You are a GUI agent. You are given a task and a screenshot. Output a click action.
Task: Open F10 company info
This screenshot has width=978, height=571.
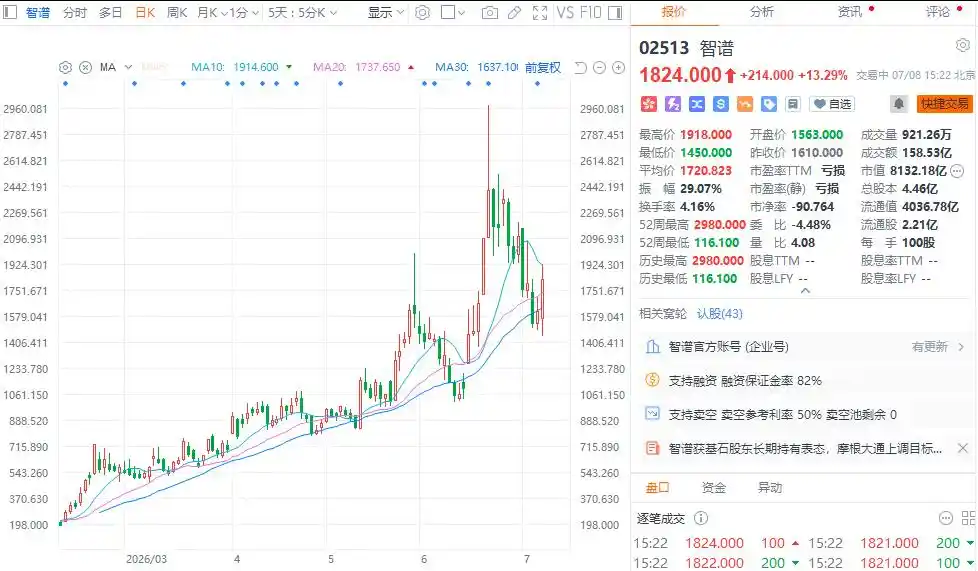pyautogui.click(x=591, y=12)
